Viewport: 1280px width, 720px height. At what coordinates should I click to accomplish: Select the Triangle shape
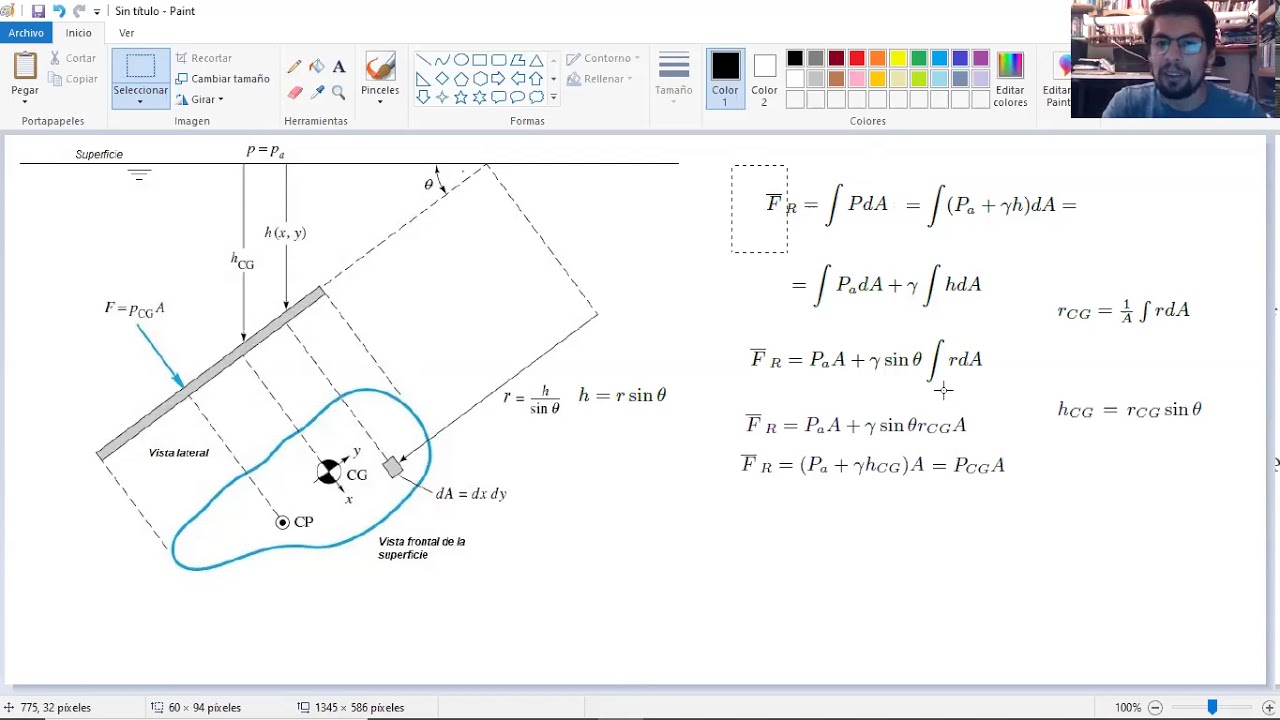536,60
